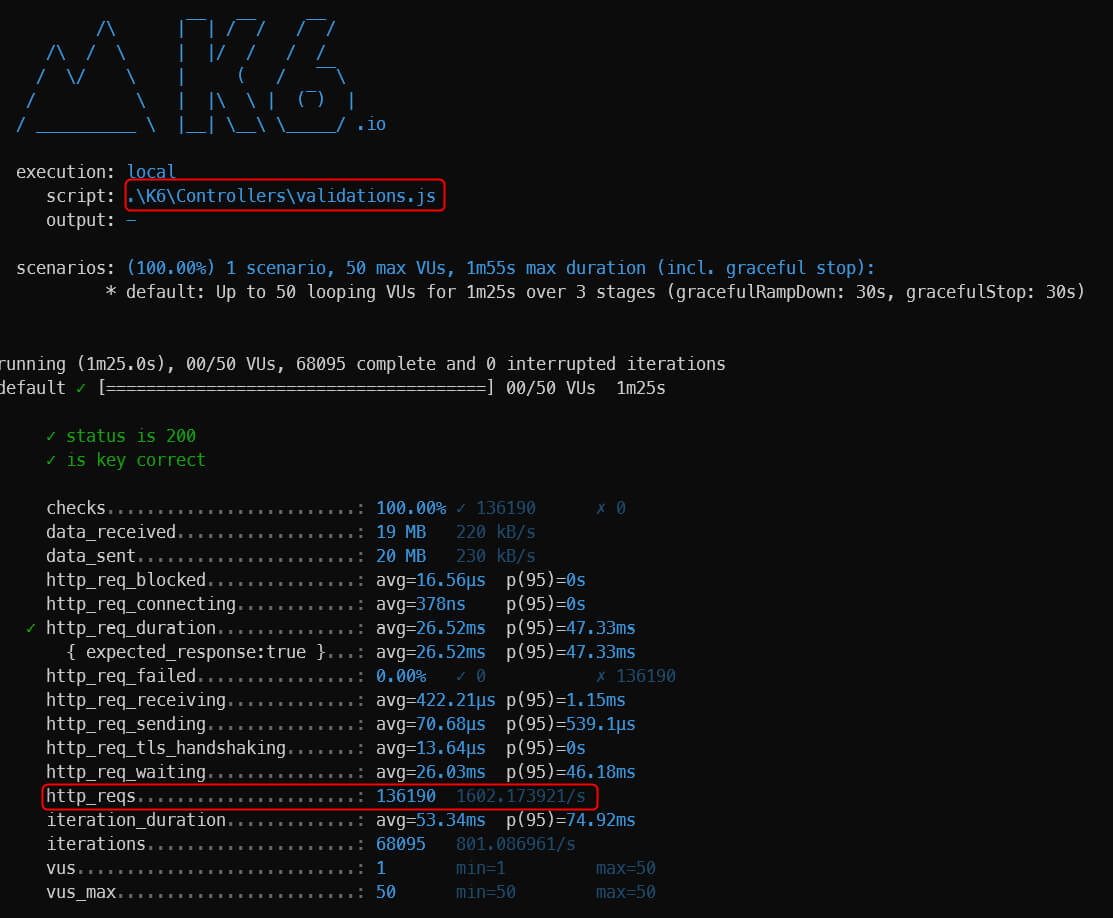Screen dimensions: 1113x918
Task: Click the expected_response:true label
Action: [x=196, y=652]
